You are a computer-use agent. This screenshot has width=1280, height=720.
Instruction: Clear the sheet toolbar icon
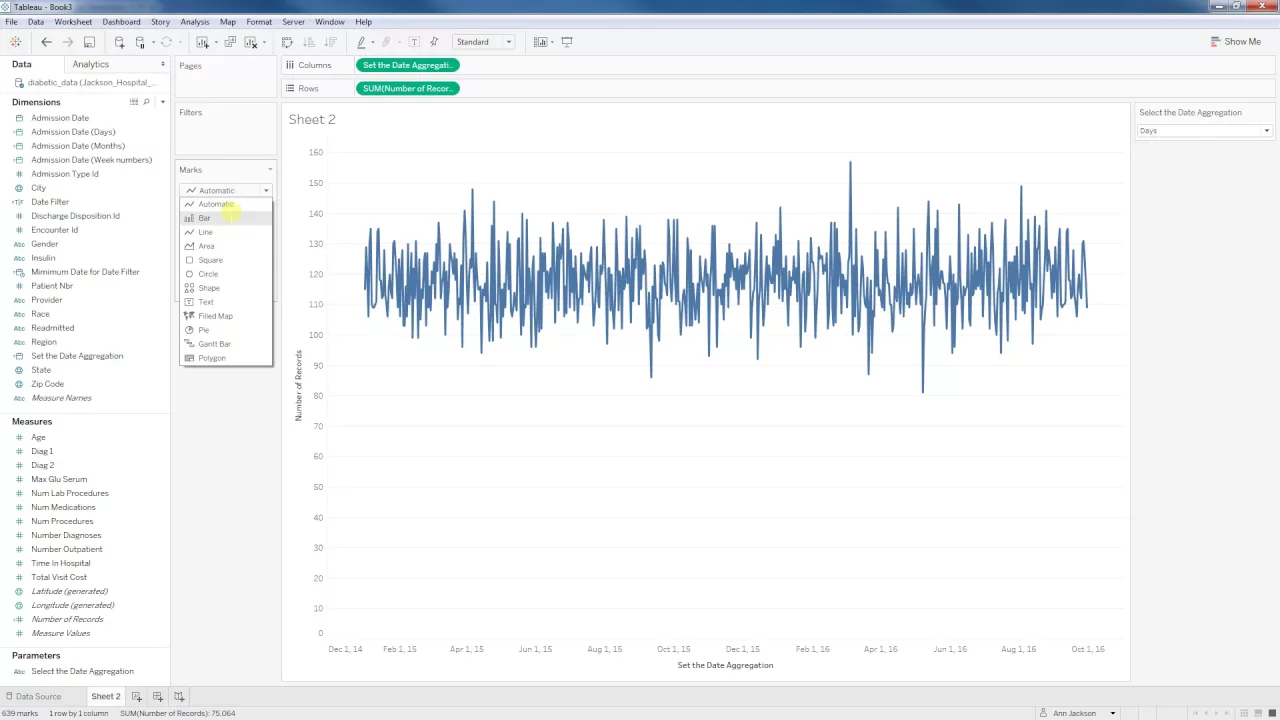tap(251, 42)
